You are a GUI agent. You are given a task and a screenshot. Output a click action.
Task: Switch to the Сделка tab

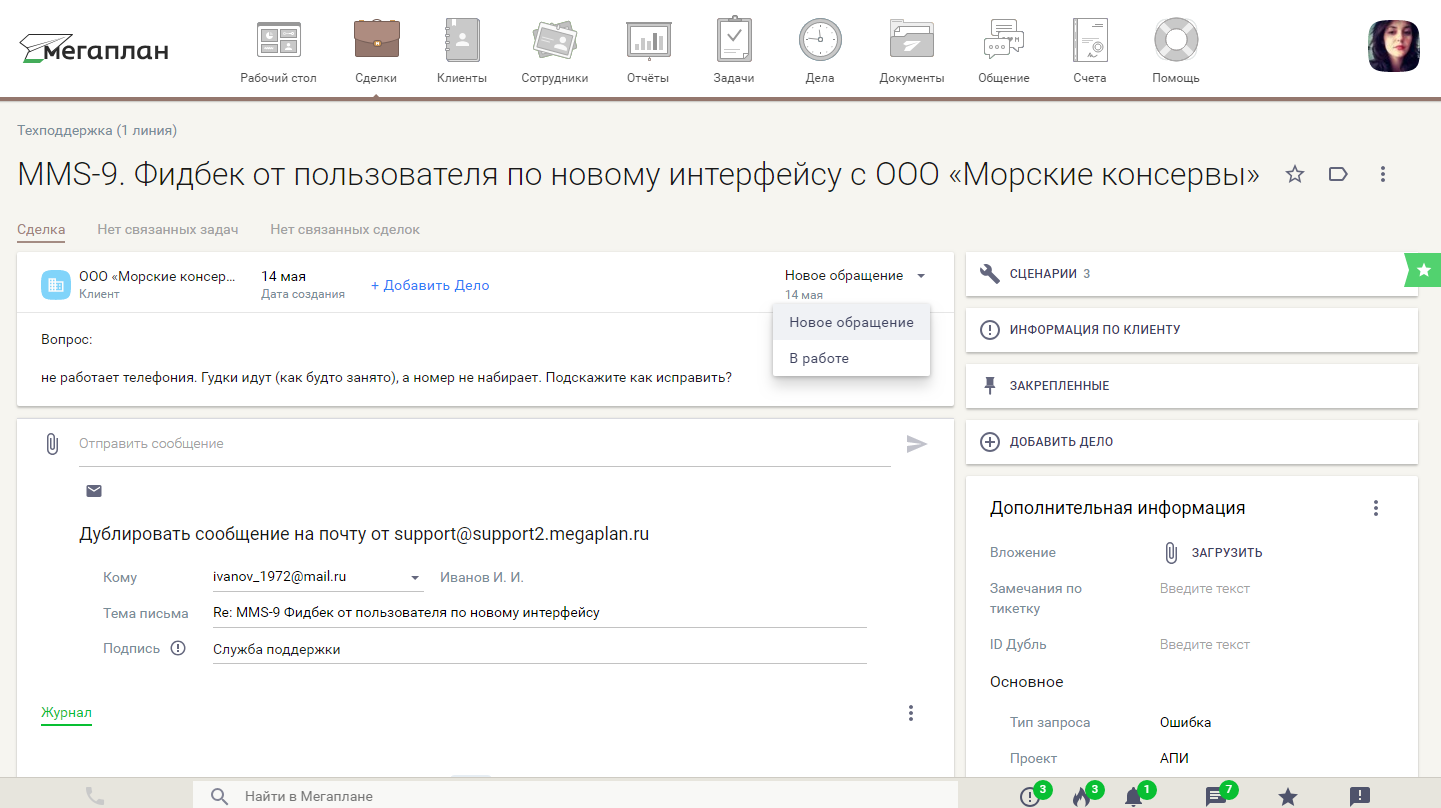click(41, 229)
